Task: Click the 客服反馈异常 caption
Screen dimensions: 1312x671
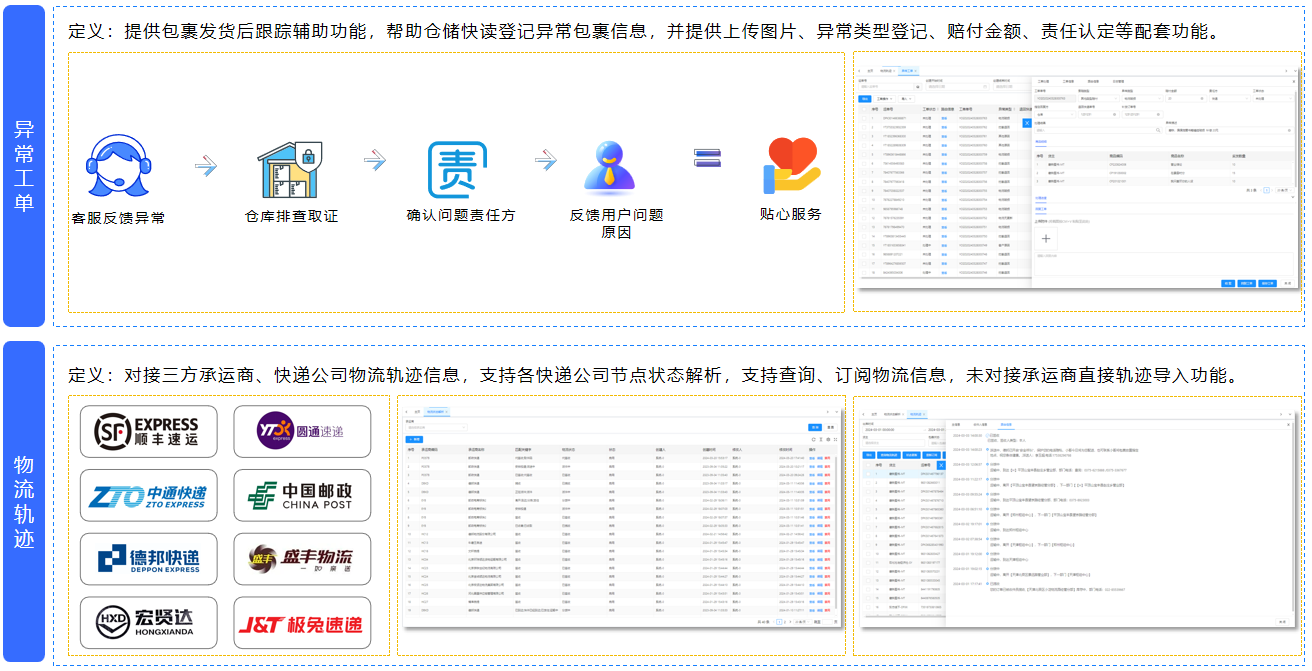Action: (118, 218)
